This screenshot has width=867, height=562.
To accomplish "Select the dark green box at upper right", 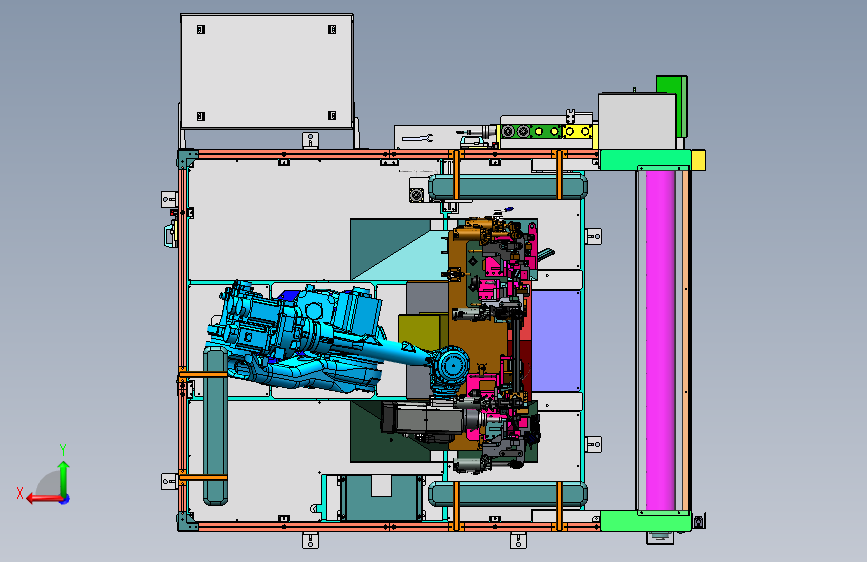I will tap(681, 105).
